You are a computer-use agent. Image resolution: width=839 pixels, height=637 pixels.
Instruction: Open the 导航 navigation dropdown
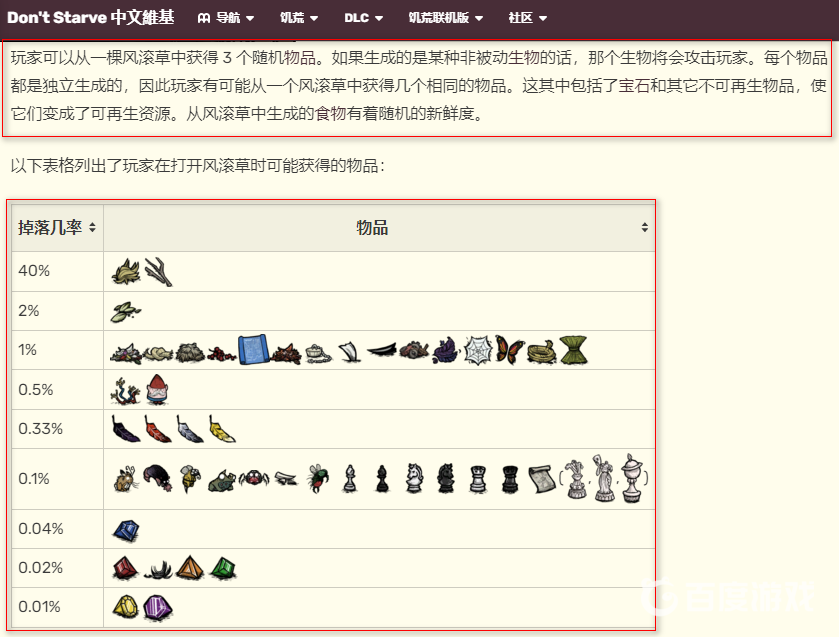click(x=225, y=18)
